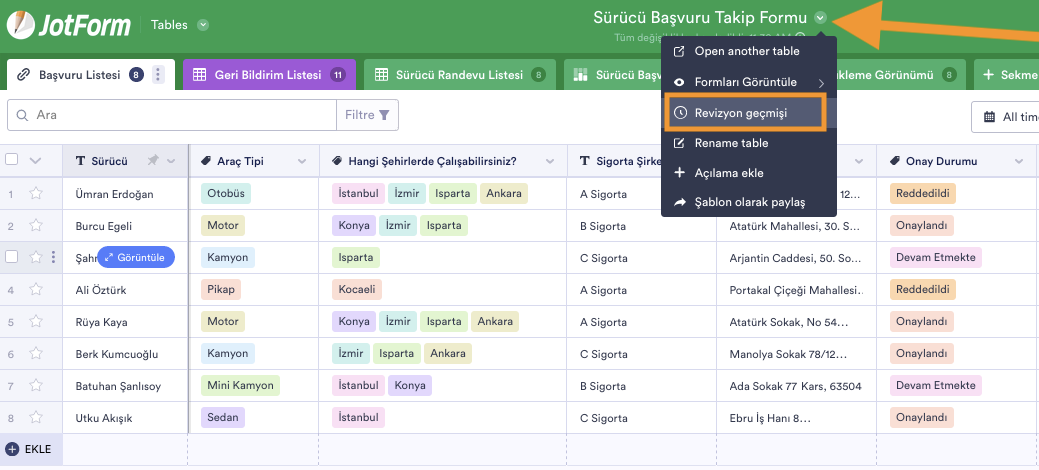The image size is (1039, 470).
Task: Star the Ali Öztürk row
Action: pyautogui.click(x=37, y=290)
